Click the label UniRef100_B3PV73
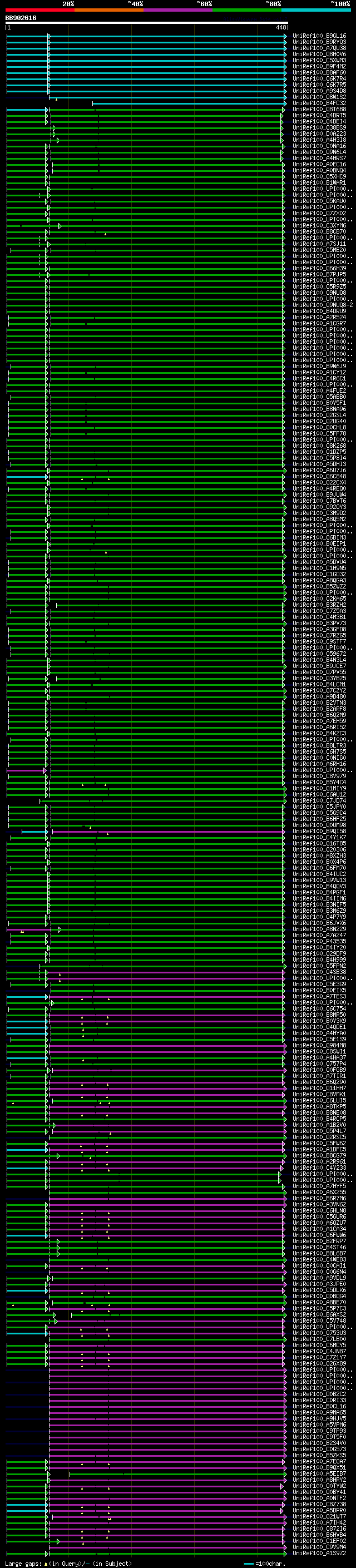The width and height of the screenshot is (356, 1568). click(x=319, y=624)
